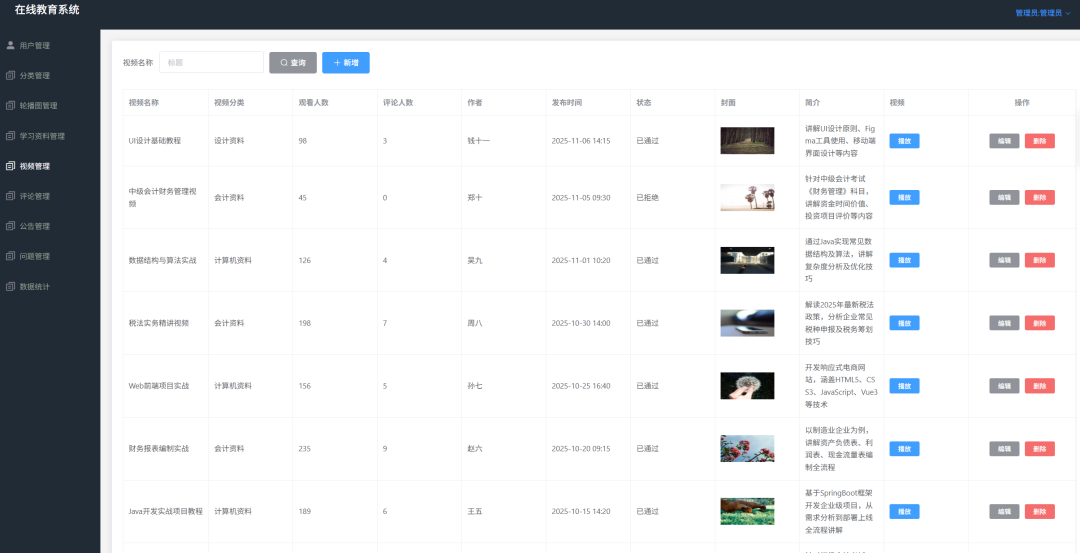1080x553 pixels.
Task: Open the cover image of 税法实务精讲视频
Action: pyautogui.click(x=747, y=323)
